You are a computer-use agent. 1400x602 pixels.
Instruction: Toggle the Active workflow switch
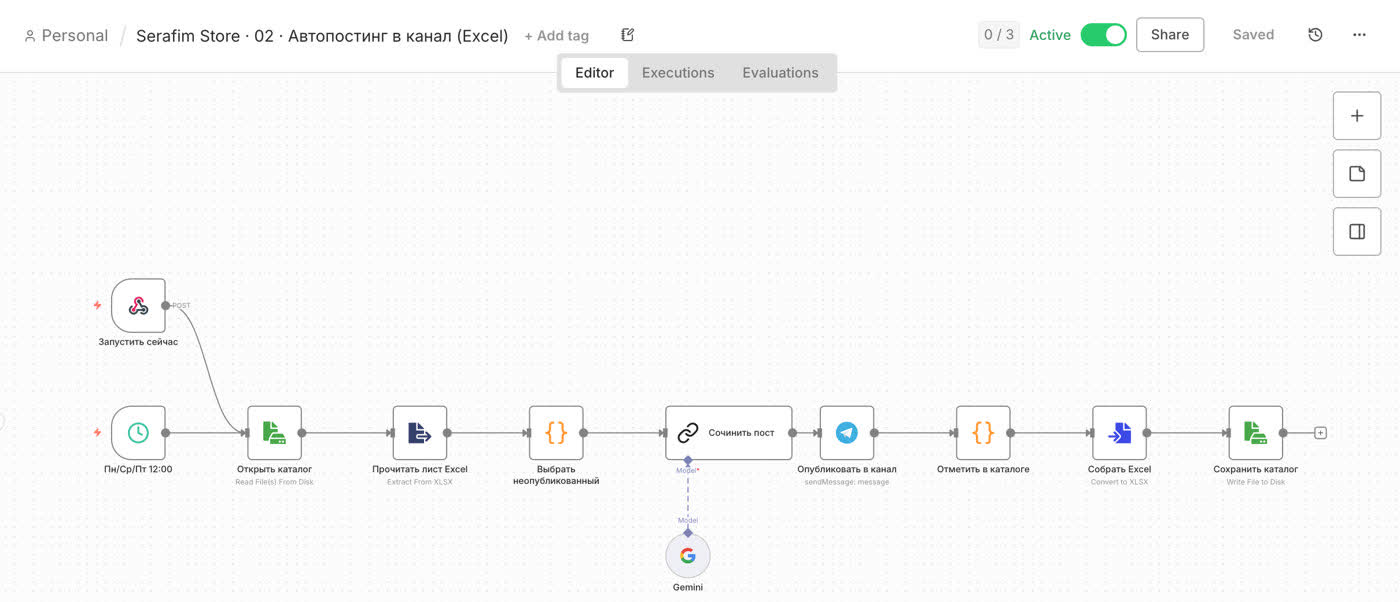[1104, 35]
